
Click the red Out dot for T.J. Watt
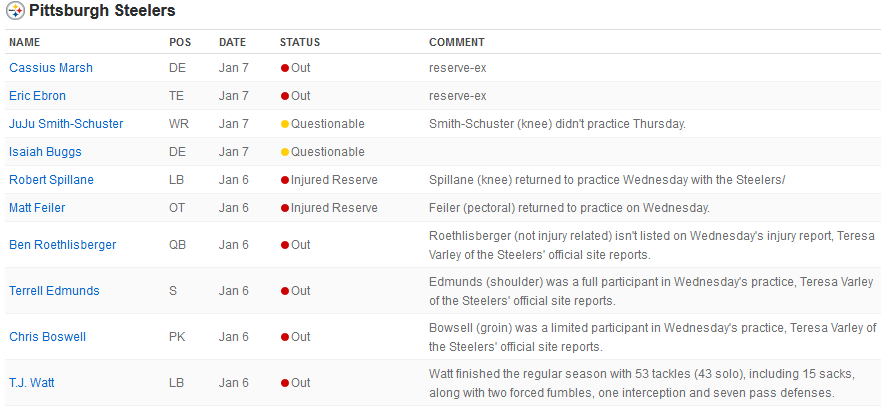pyautogui.click(x=285, y=384)
